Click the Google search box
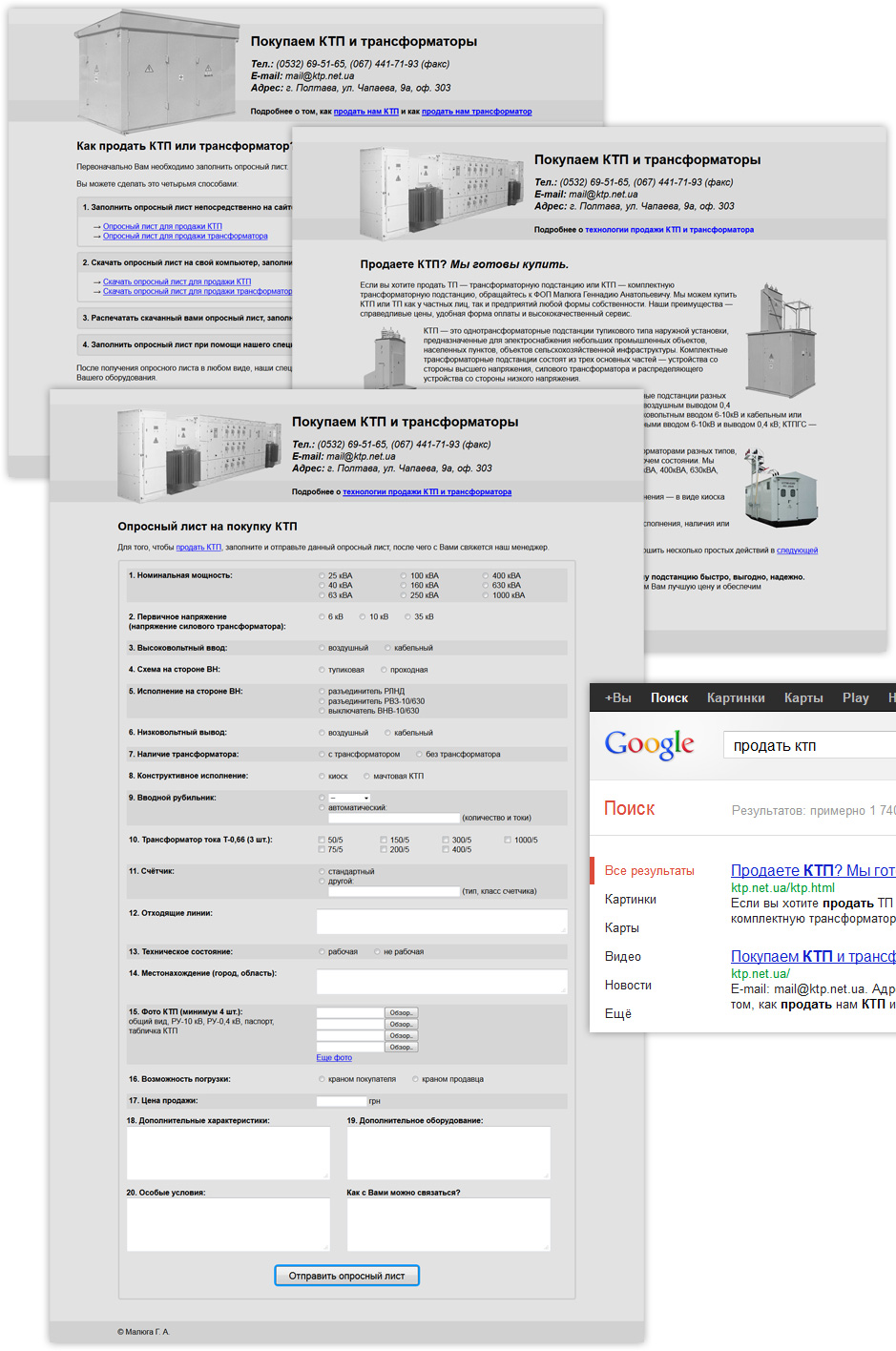The height and width of the screenshot is (1351, 896). [x=811, y=745]
